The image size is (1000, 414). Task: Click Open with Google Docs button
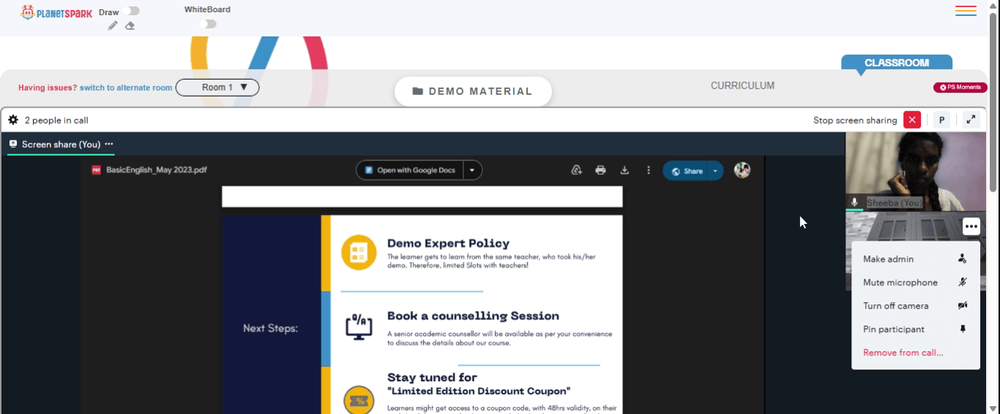pos(410,170)
